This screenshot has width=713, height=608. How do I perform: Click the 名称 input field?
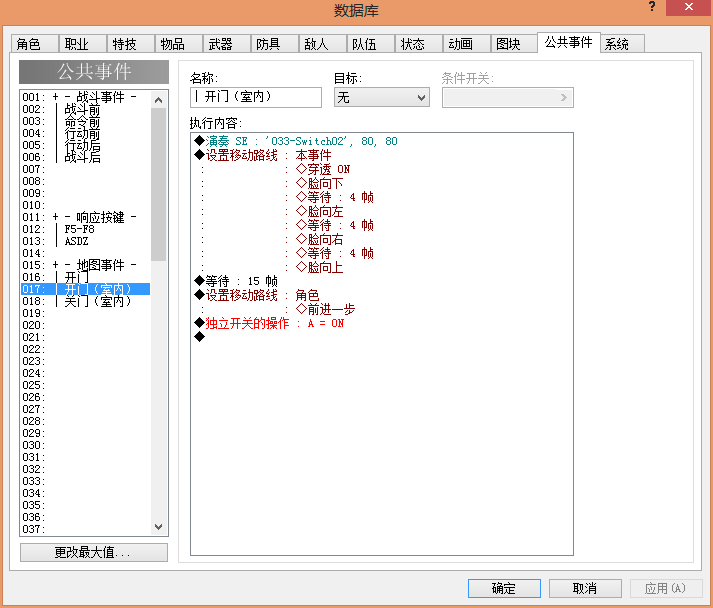[x=256, y=97]
